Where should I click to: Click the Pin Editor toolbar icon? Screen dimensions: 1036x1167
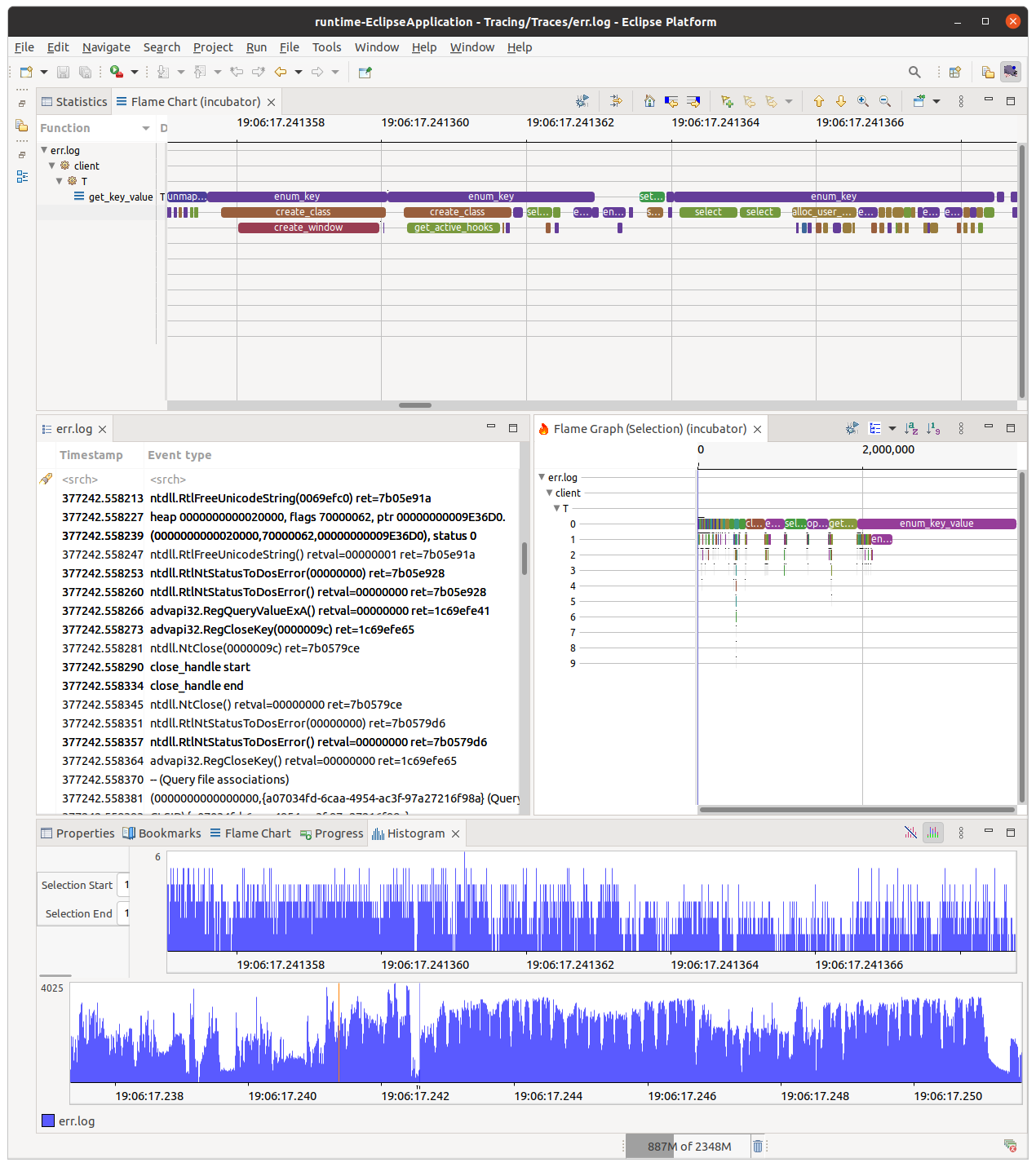[x=365, y=73]
